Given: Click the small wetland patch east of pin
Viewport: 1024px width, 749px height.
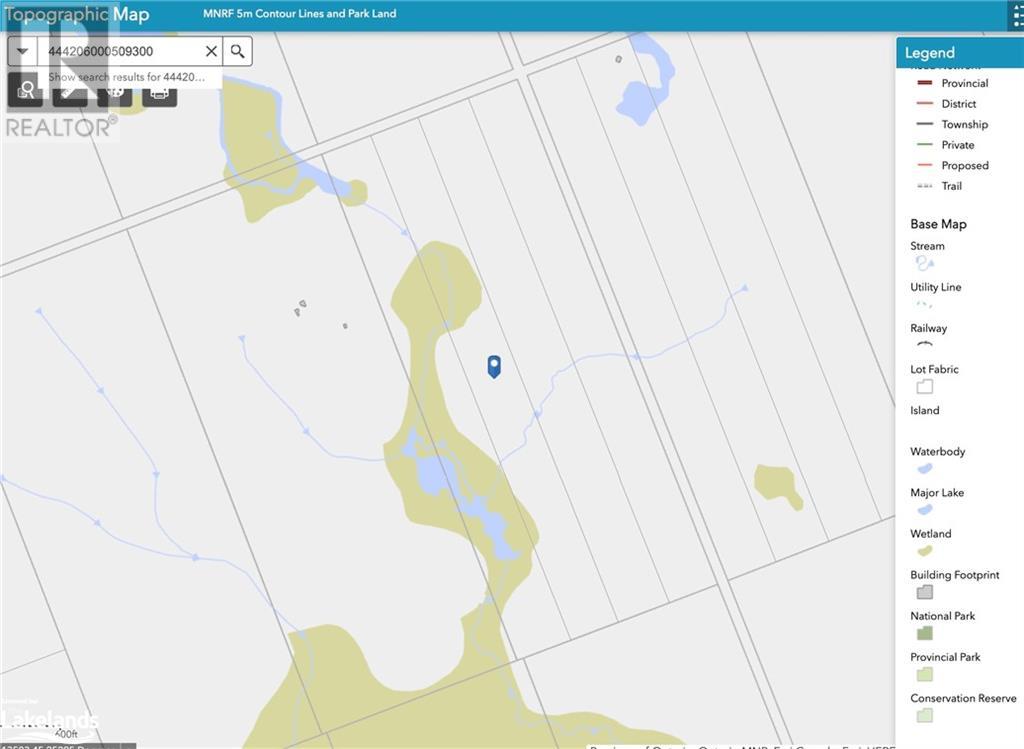Looking at the screenshot, I should point(776,485).
